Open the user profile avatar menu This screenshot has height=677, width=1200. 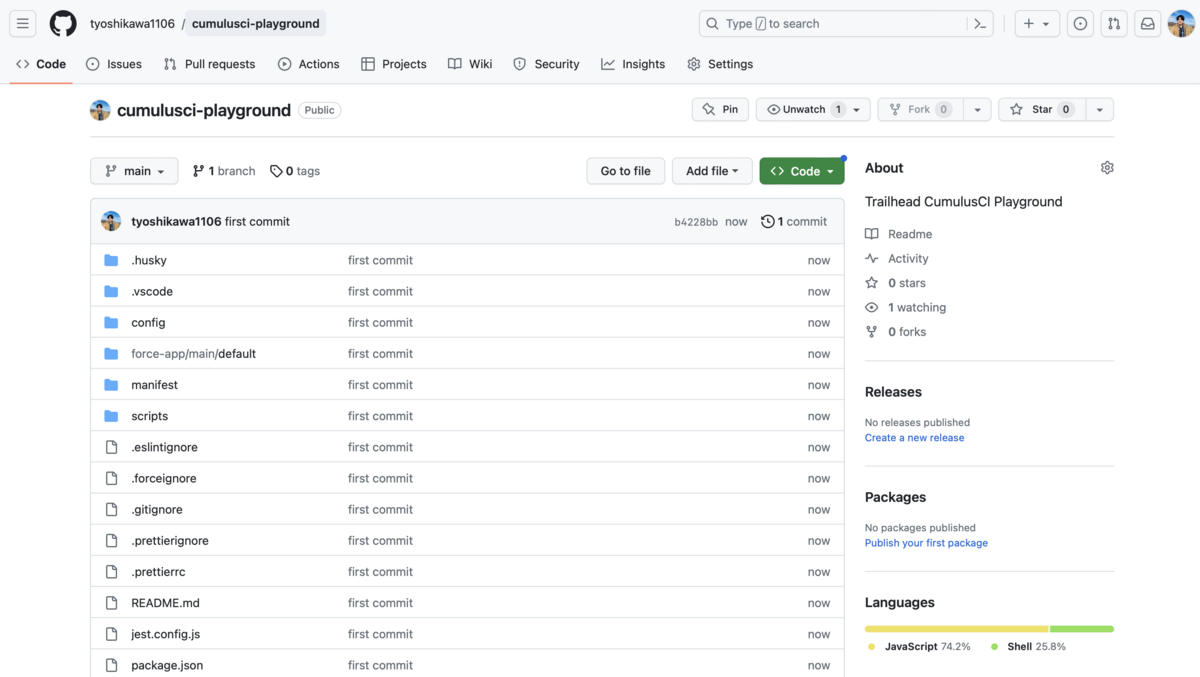point(1181,24)
